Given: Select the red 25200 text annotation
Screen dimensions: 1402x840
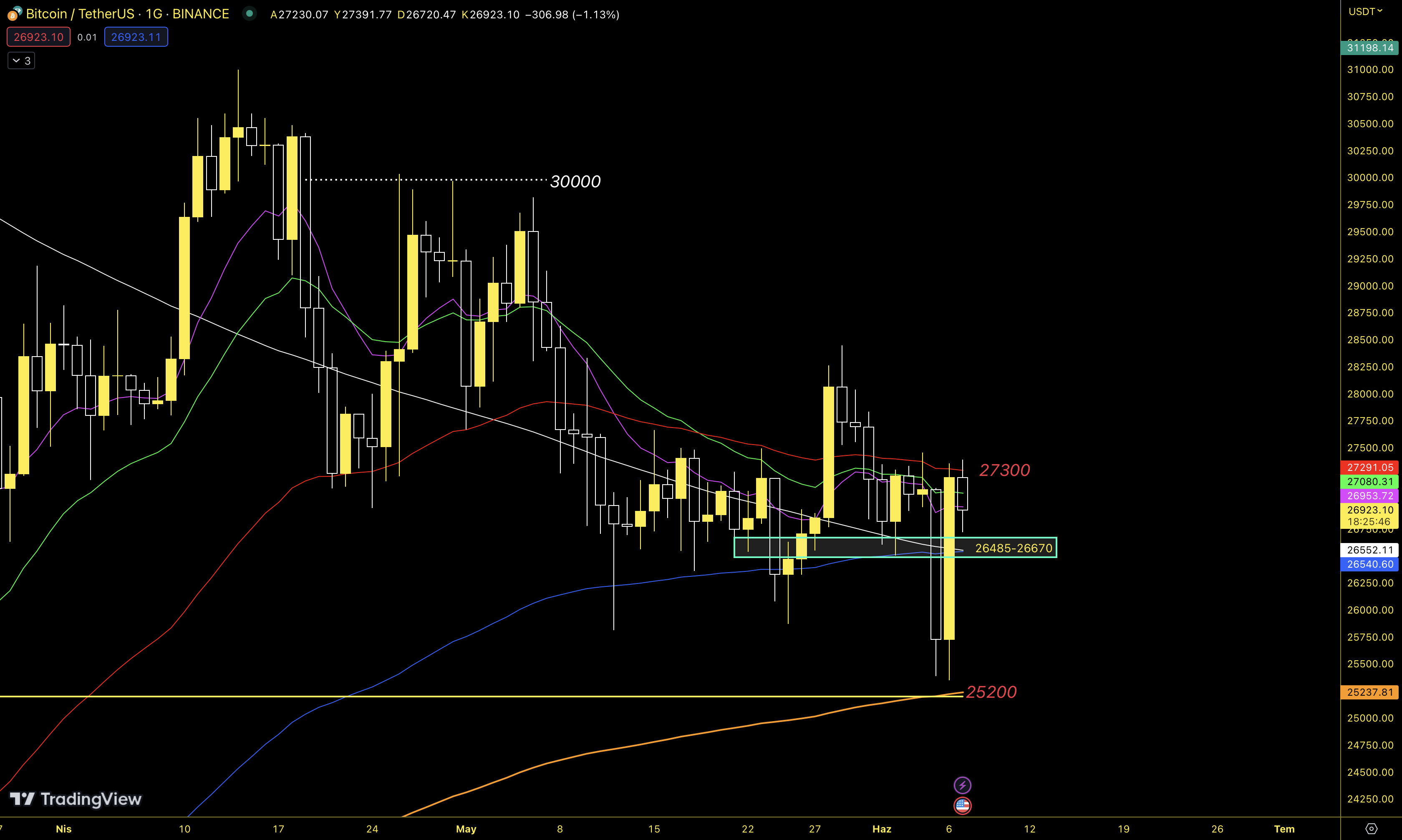Looking at the screenshot, I should coord(991,692).
